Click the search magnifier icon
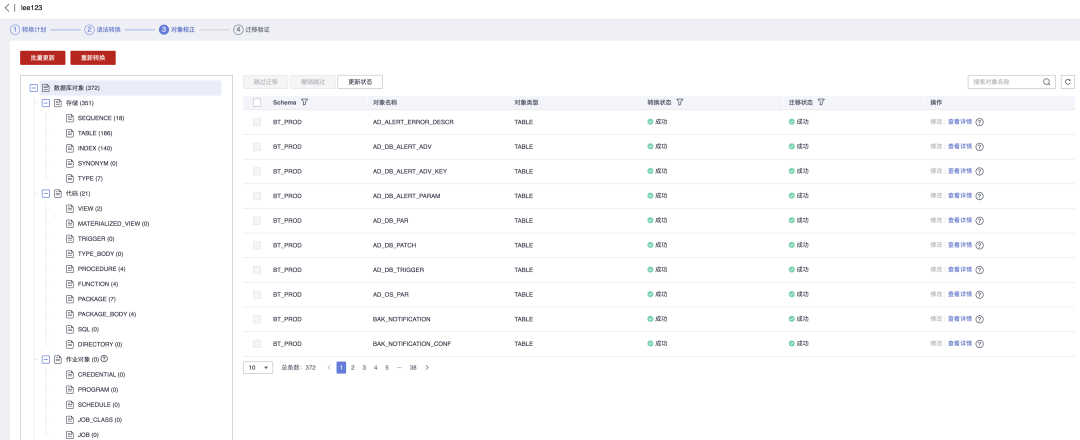The height and width of the screenshot is (440, 1080). 1046,82
